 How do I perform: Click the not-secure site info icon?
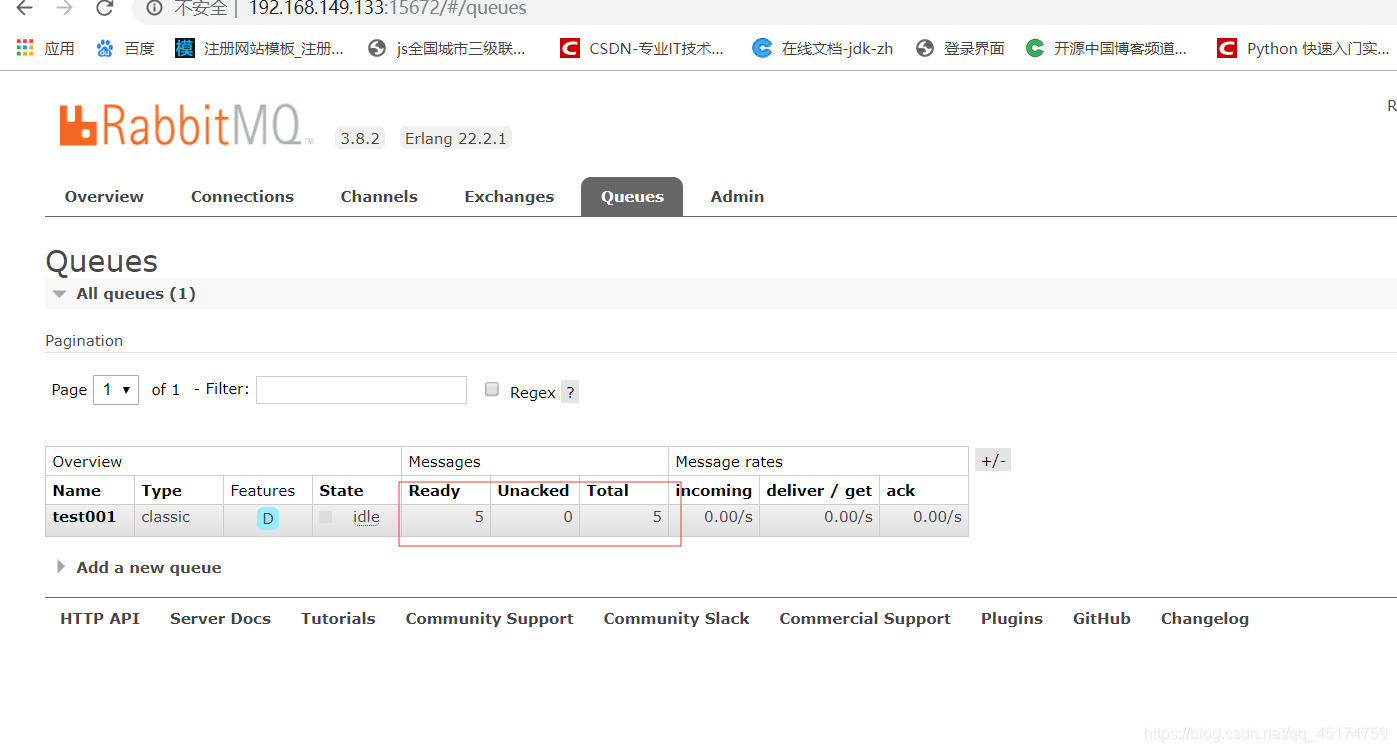(x=154, y=8)
